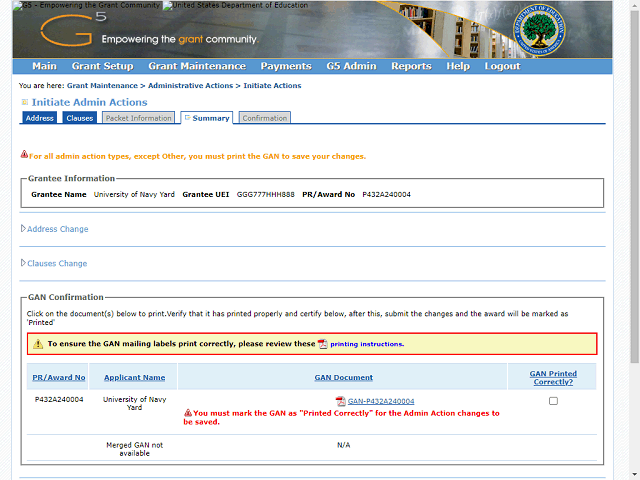Follow Administrative Actions breadcrumb link
Viewport: 640px width, 480px height.
tap(190, 86)
